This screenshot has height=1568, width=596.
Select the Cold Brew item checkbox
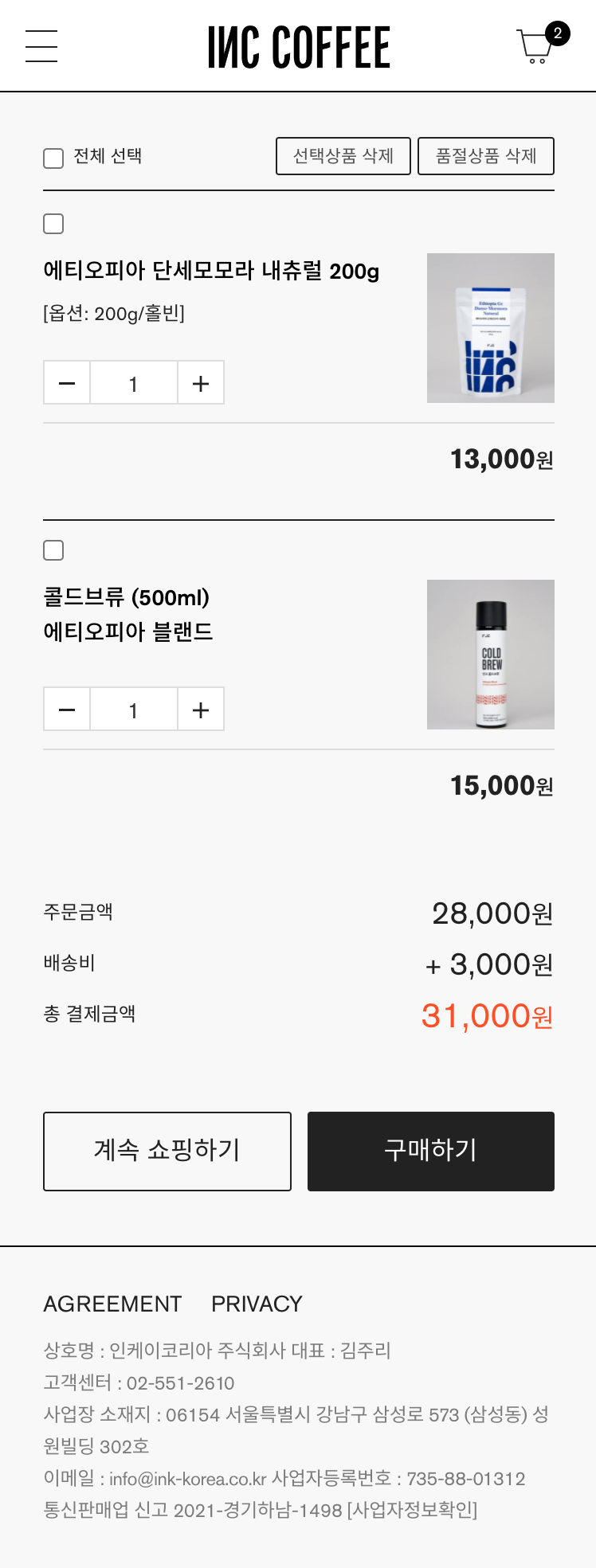pyautogui.click(x=53, y=550)
